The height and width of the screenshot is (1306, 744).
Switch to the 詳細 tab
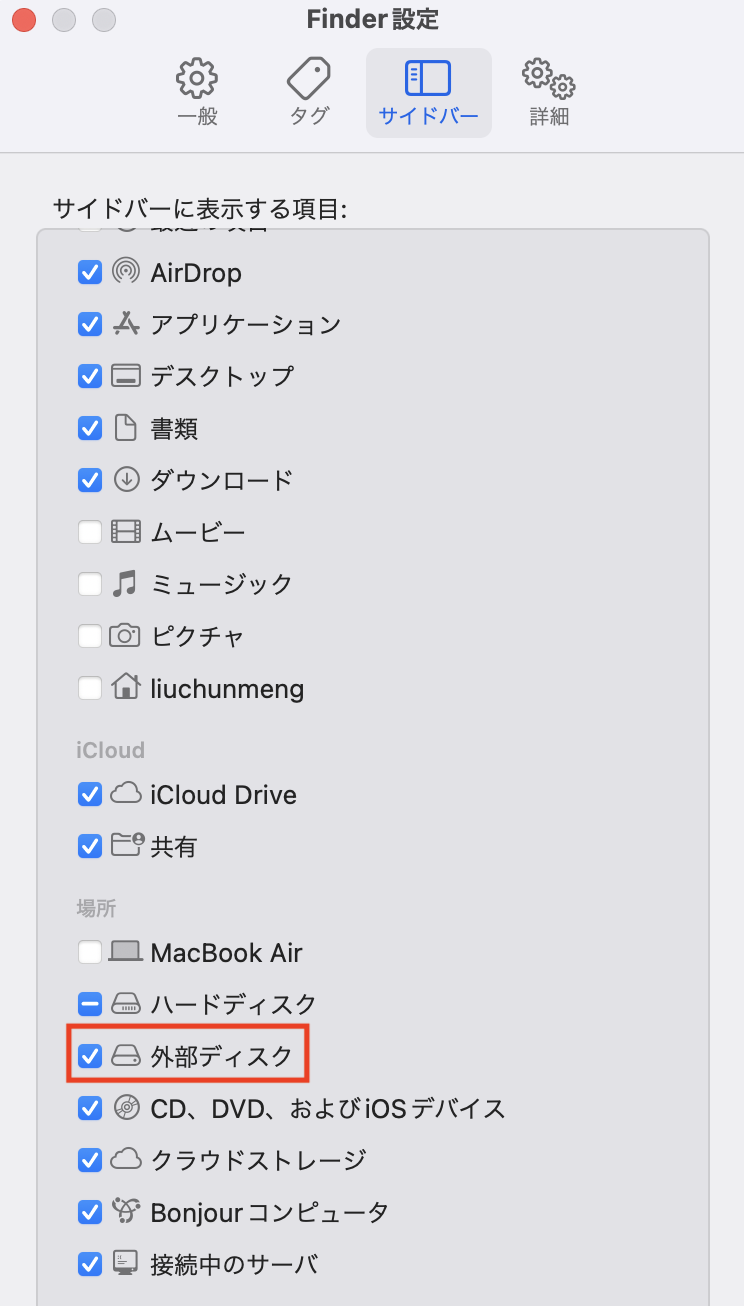click(547, 92)
